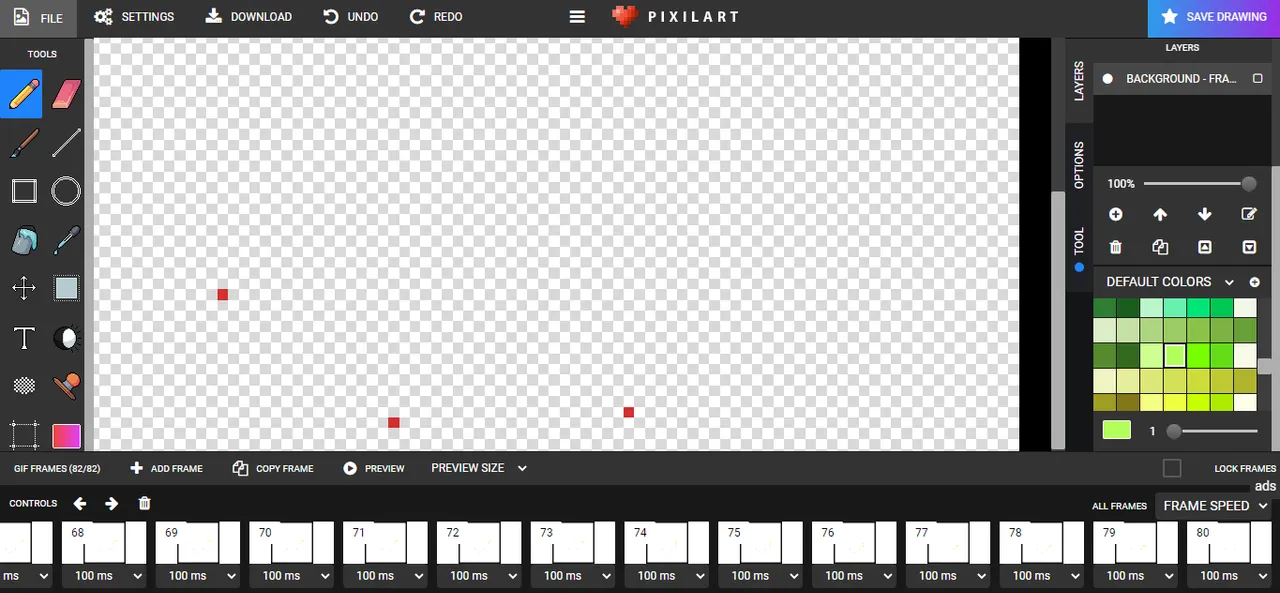Select the Text tool
1280x593 pixels.
point(23,338)
